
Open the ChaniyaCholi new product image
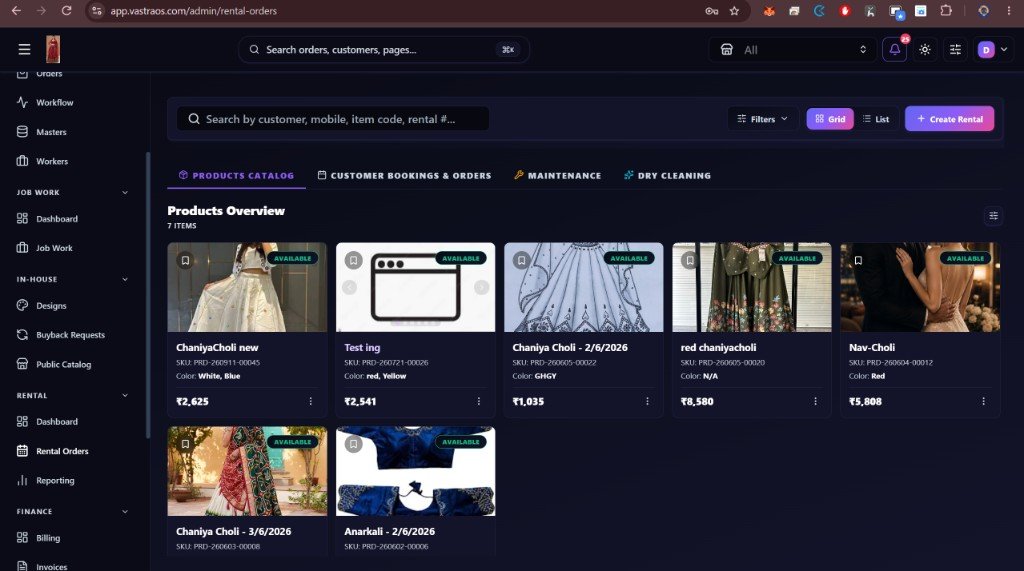[247, 287]
